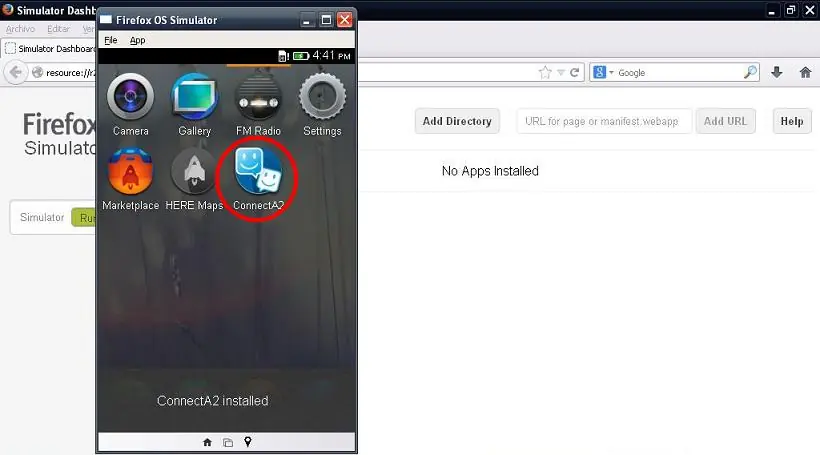Click the Add URL button
Viewport: 820px width, 455px height.
pos(725,121)
